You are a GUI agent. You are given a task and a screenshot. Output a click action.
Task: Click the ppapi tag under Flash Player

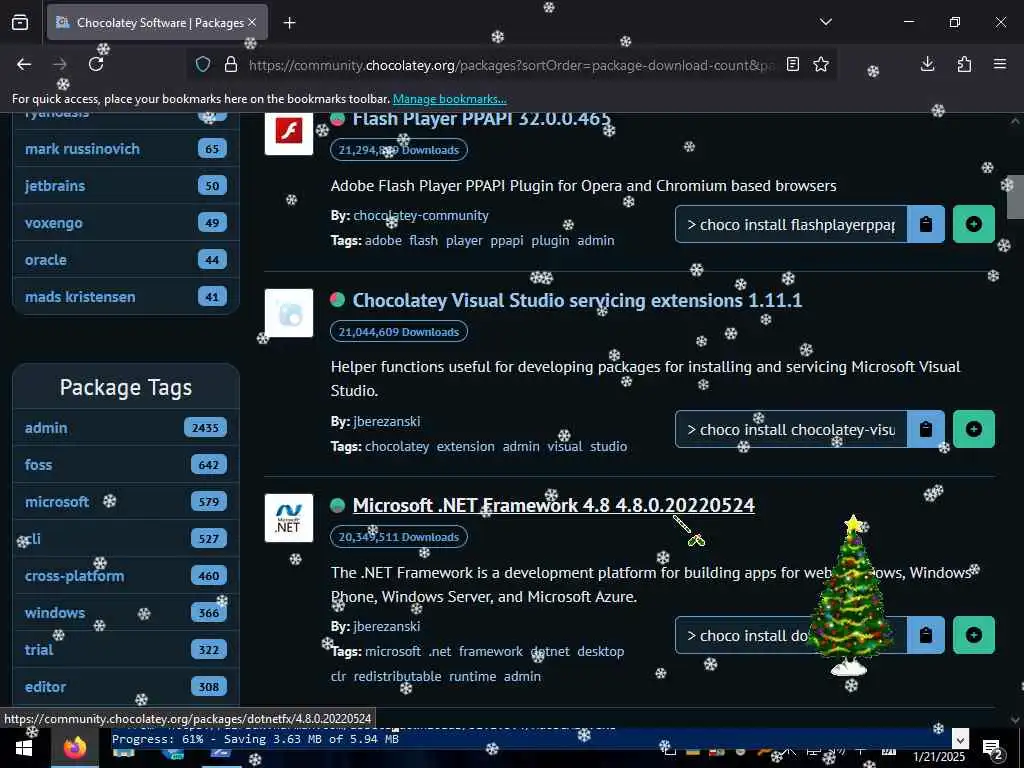coord(507,240)
